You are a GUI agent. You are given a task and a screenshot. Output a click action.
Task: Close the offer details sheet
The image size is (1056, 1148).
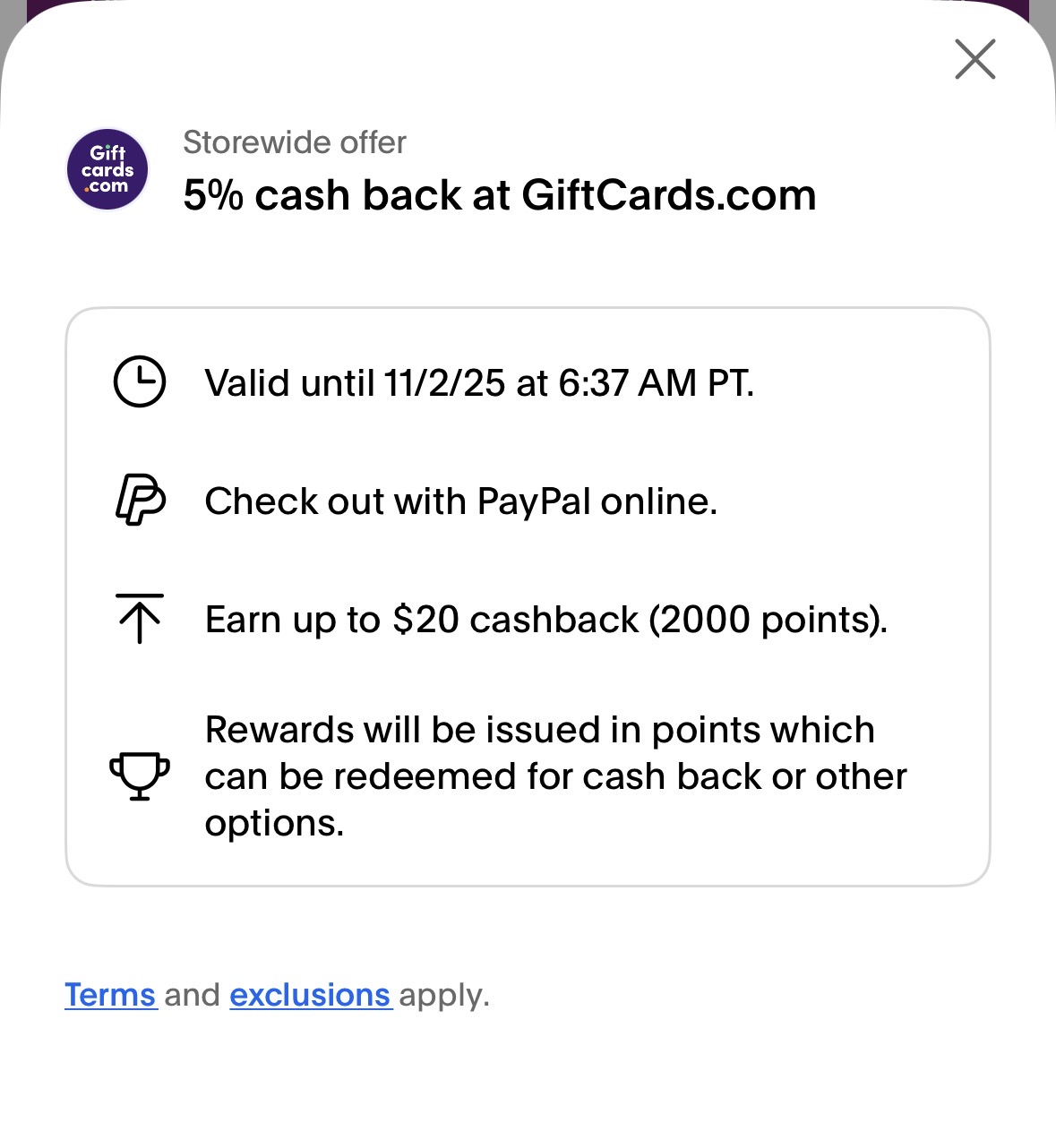(974, 60)
